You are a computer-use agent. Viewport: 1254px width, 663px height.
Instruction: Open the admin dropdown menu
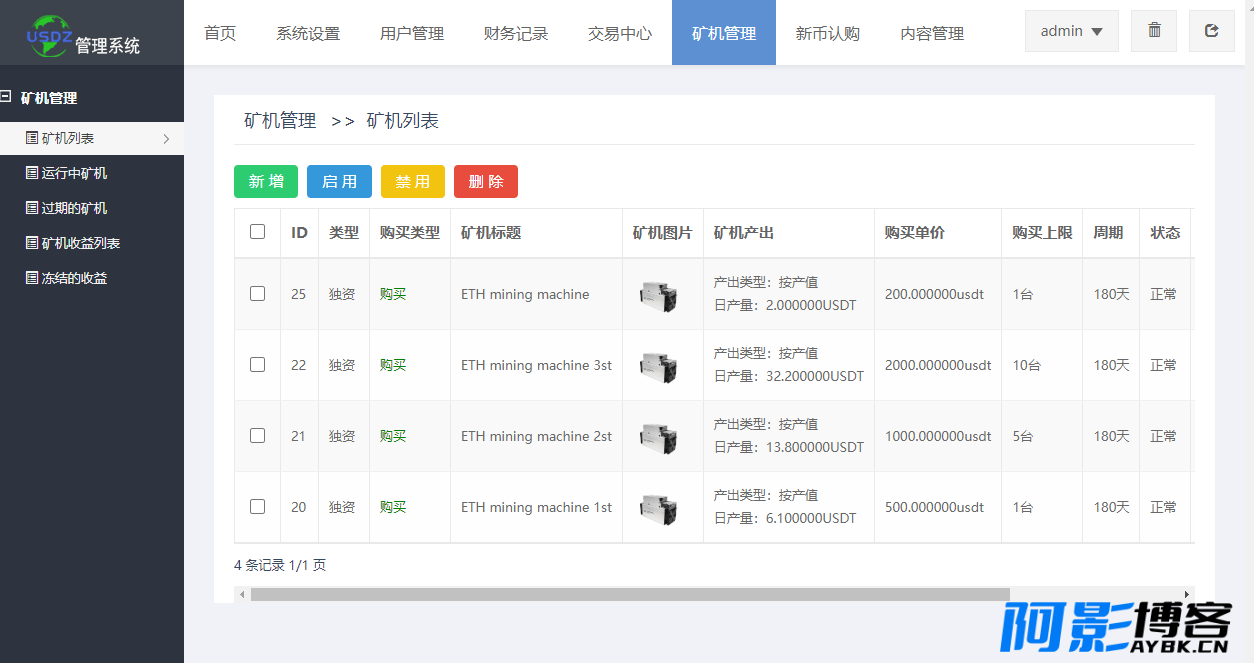(x=1072, y=31)
